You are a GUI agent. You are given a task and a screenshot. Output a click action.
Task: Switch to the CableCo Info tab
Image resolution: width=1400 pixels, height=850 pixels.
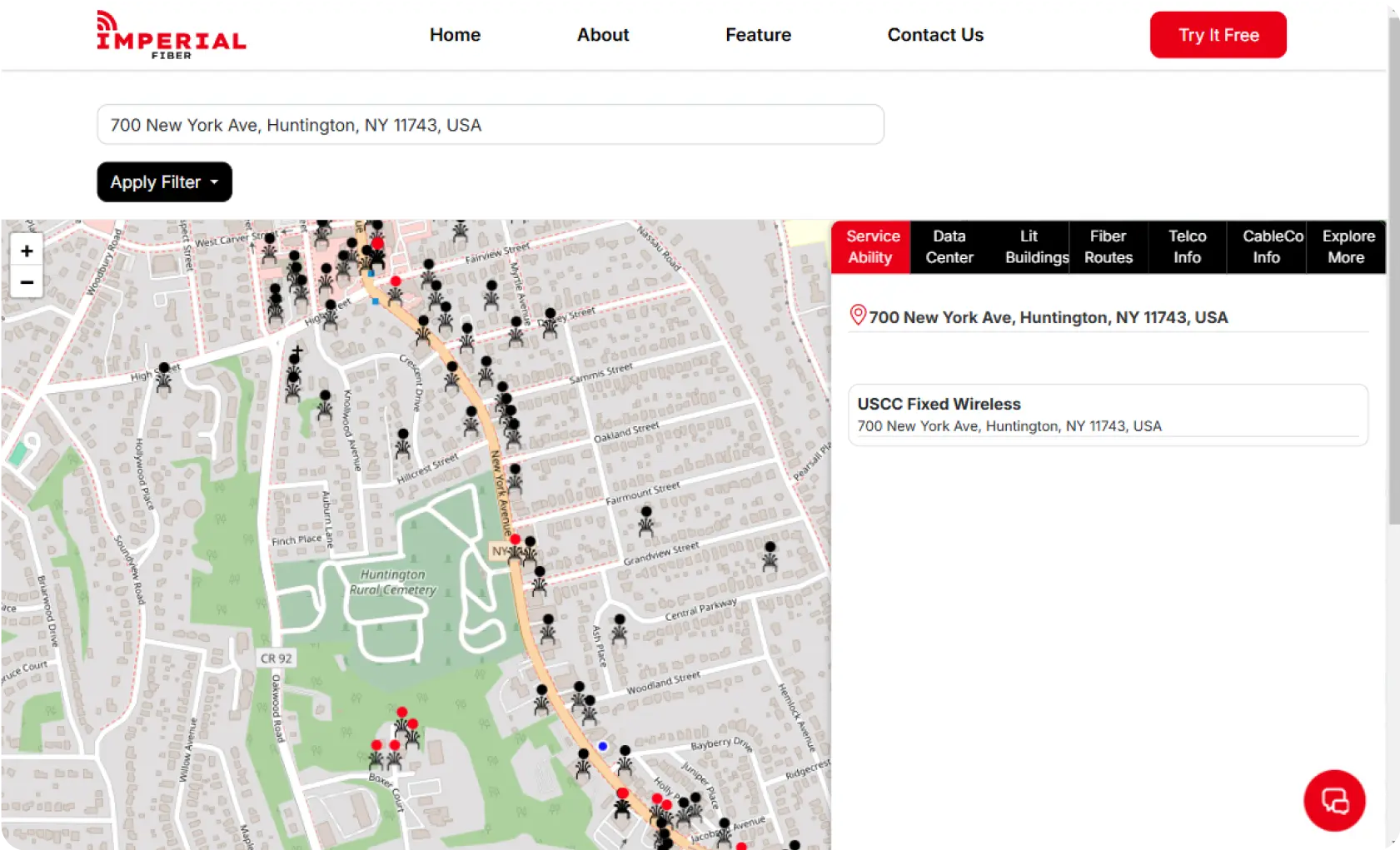(x=1267, y=247)
